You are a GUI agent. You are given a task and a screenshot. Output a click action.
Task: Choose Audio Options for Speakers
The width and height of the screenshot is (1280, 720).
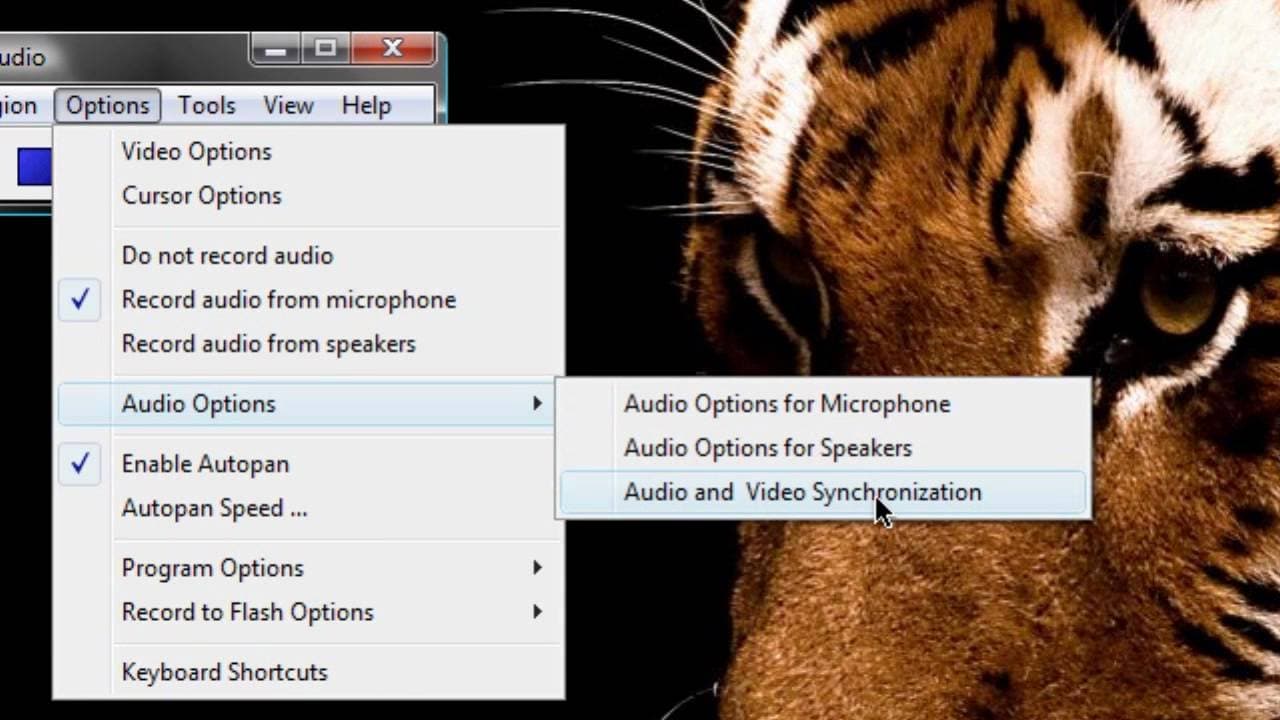[768, 448]
